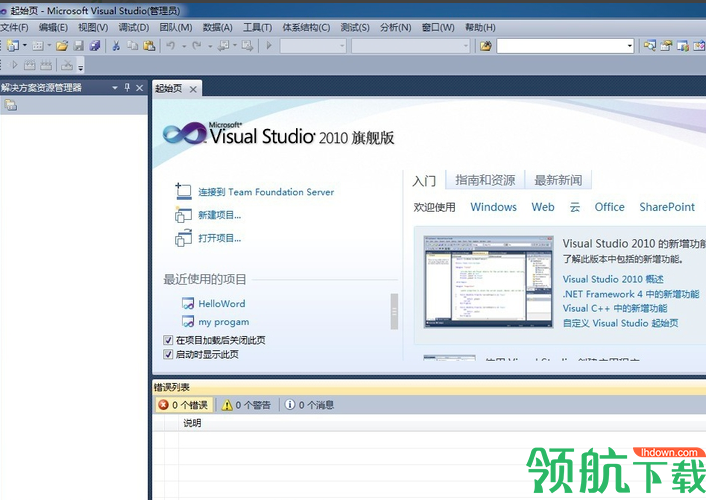Toggle the 0 个警告 filter button
The image size is (706, 500).
click(x=246, y=405)
